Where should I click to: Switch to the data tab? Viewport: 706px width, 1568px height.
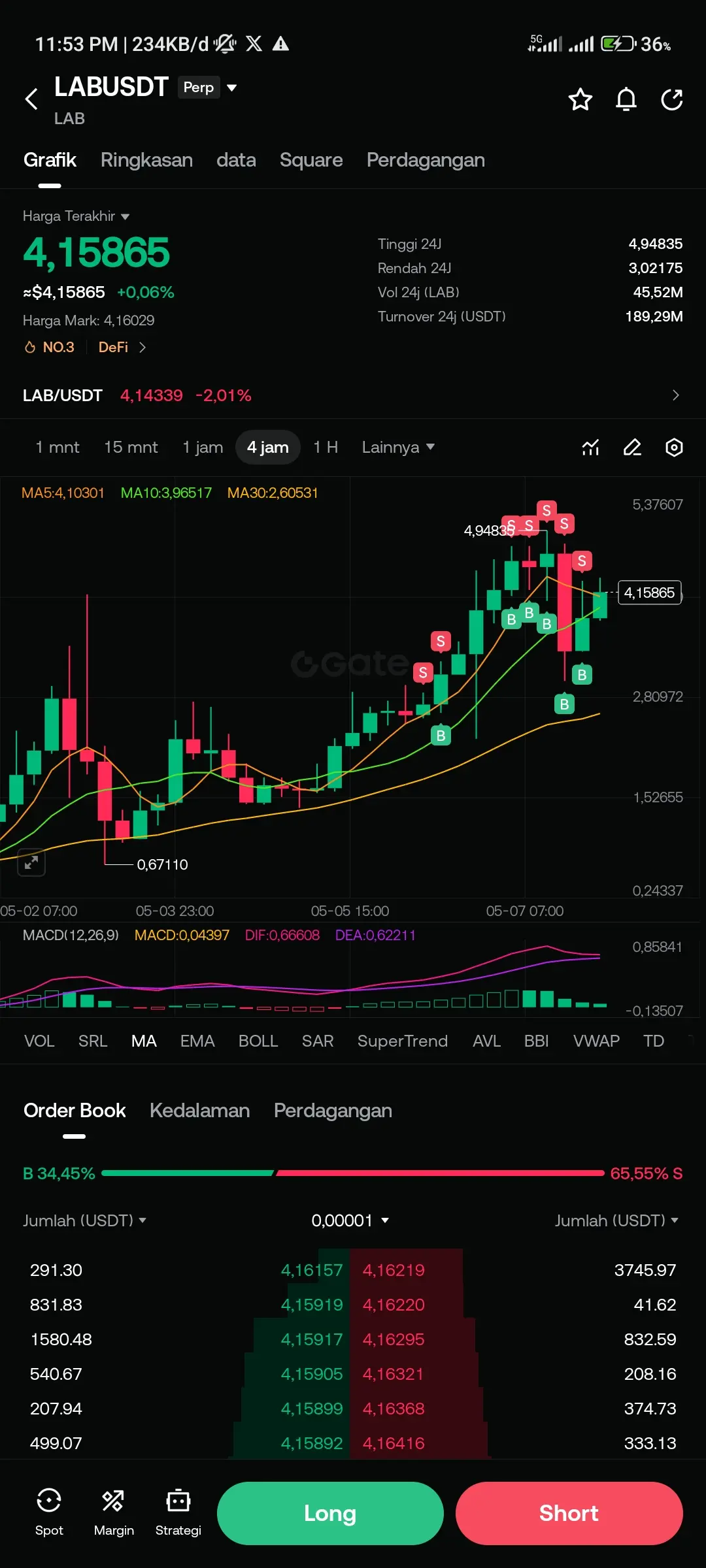[x=236, y=160]
